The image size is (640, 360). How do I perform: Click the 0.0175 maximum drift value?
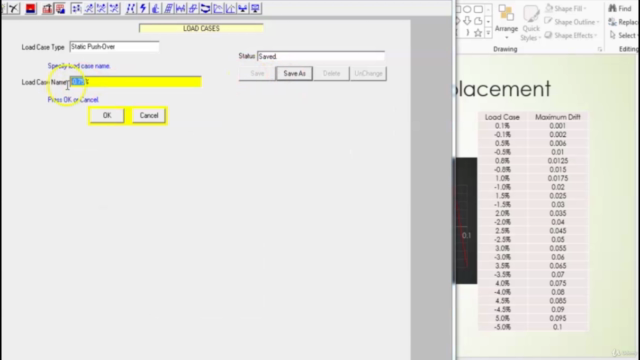click(x=558, y=178)
